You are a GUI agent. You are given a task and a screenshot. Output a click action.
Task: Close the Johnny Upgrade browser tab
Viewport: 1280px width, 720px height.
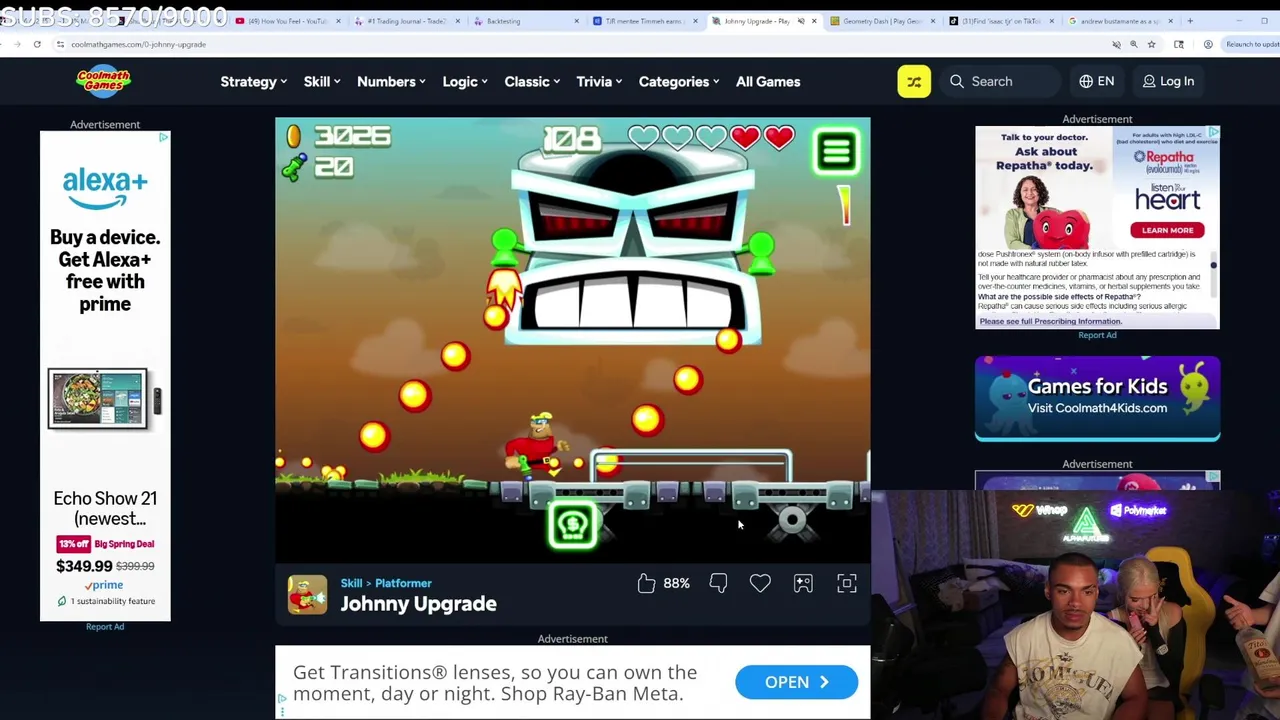point(814,21)
